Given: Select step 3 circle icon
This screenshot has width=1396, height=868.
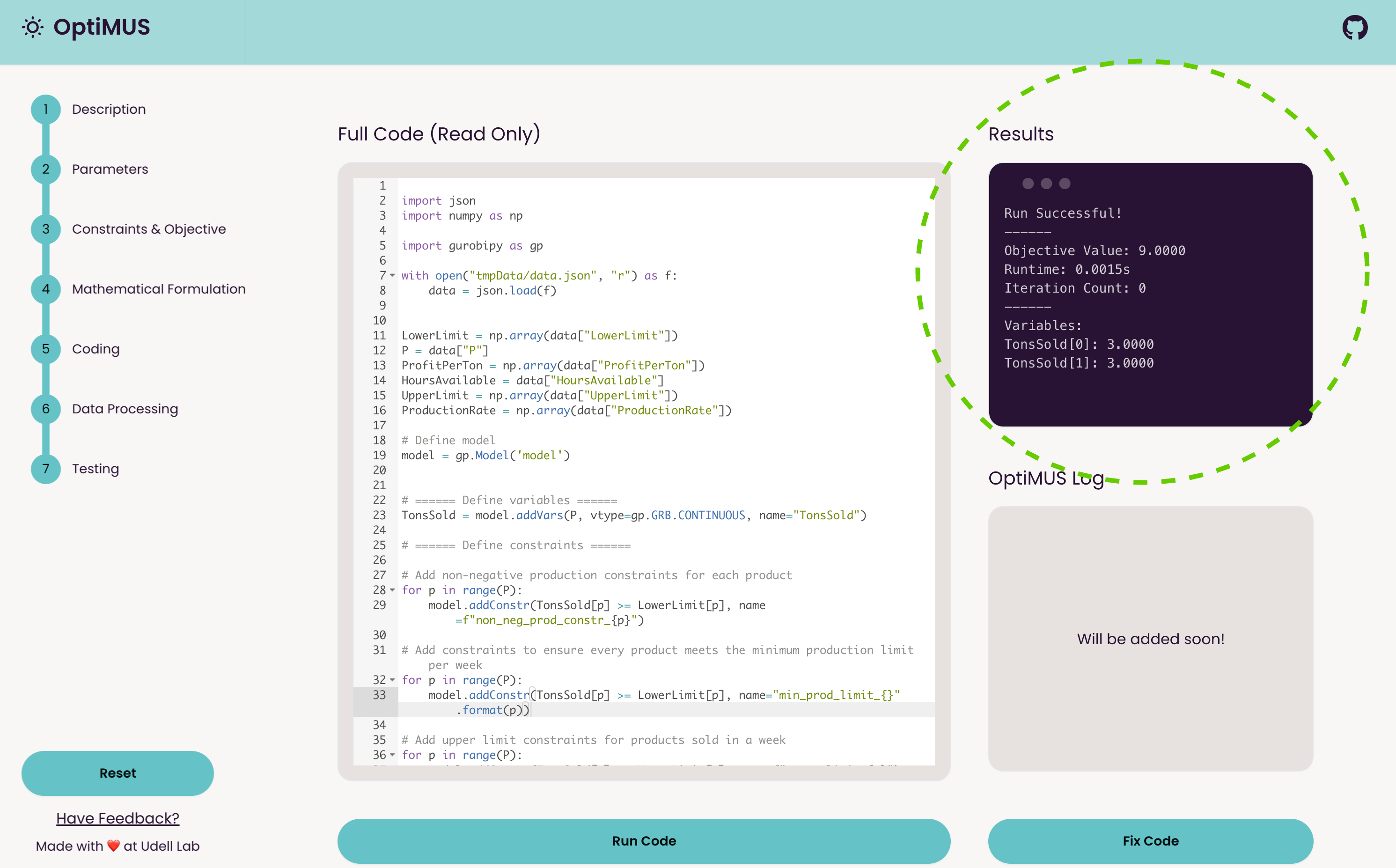Looking at the screenshot, I should (46, 229).
